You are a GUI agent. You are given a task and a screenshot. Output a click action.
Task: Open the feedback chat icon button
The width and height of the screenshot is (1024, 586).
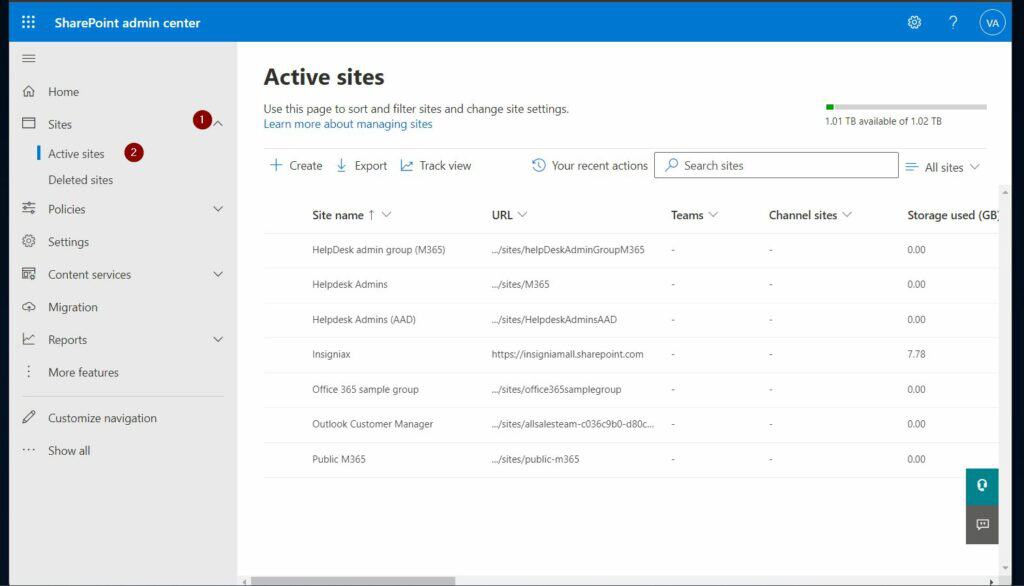pos(982,524)
